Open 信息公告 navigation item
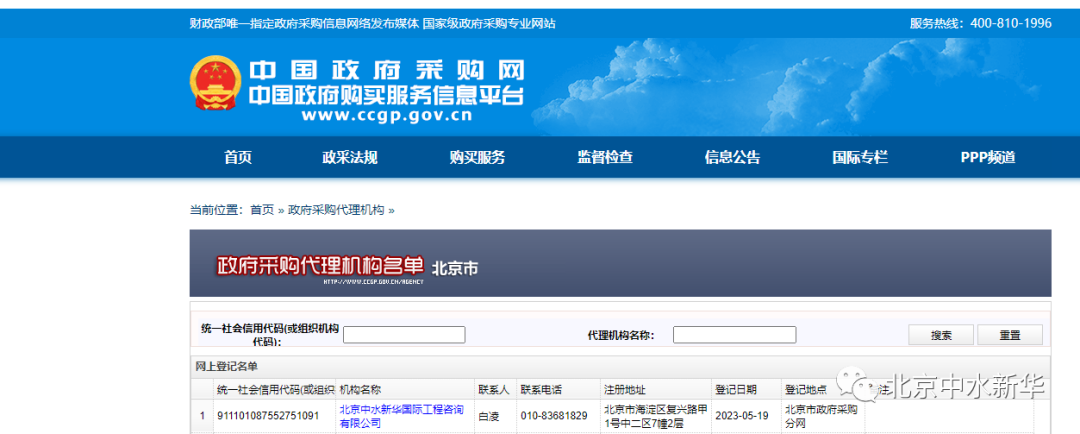Screen dimensions: 1080x434 [732, 157]
